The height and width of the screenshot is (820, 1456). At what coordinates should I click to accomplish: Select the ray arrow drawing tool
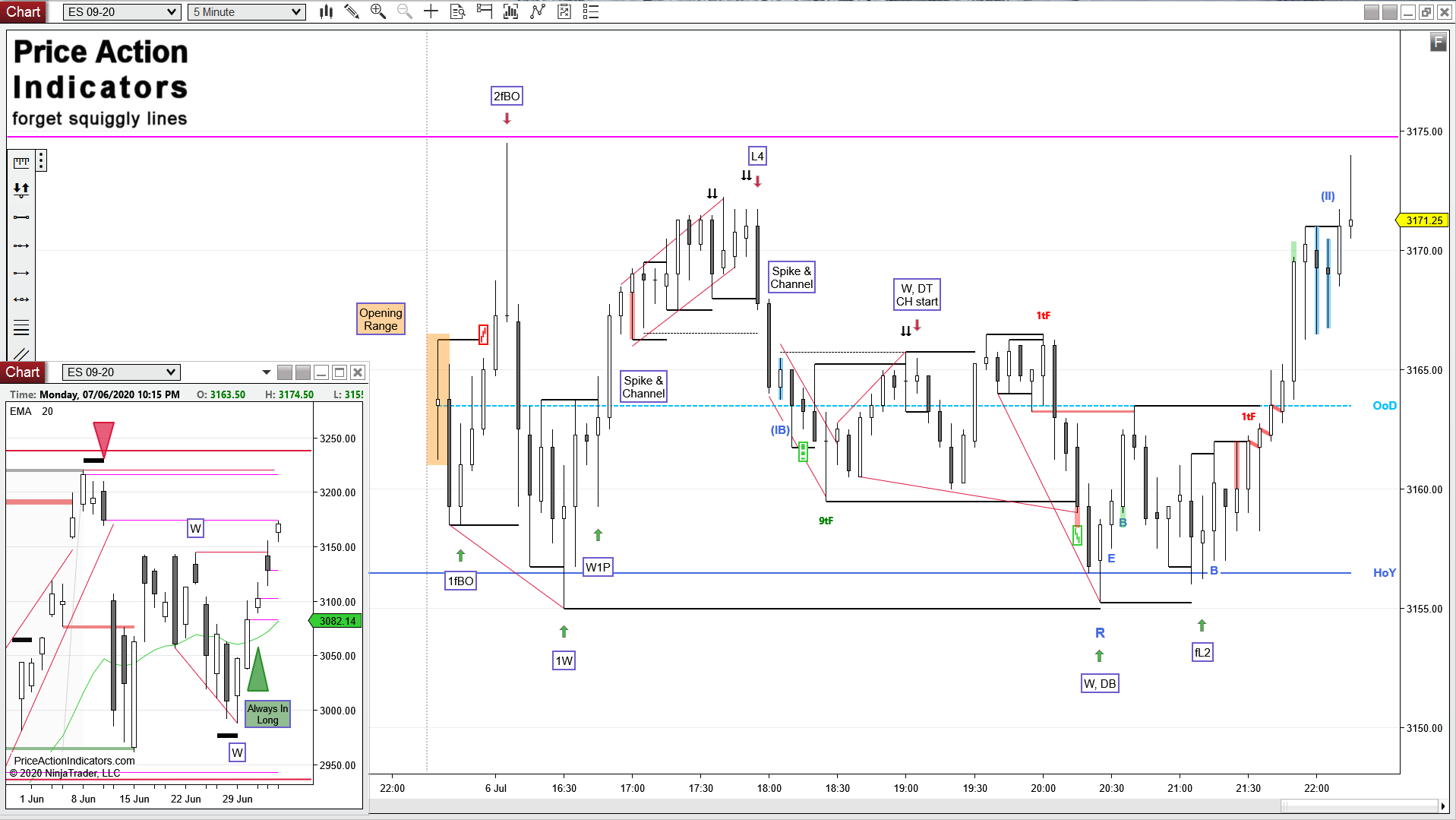click(21, 273)
